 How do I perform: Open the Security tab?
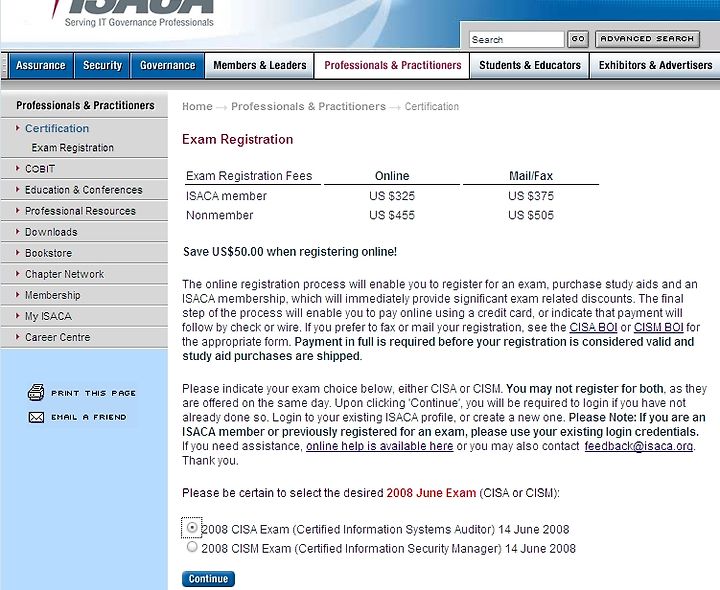click(102, 65)
